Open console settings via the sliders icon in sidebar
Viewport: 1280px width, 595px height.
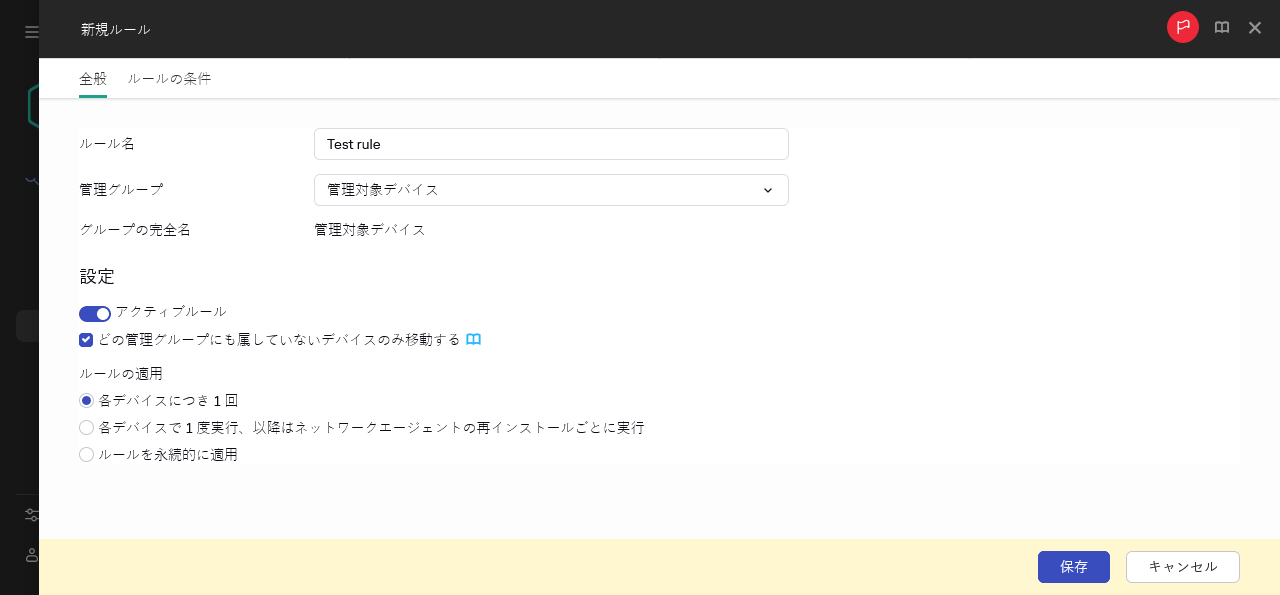32,514
